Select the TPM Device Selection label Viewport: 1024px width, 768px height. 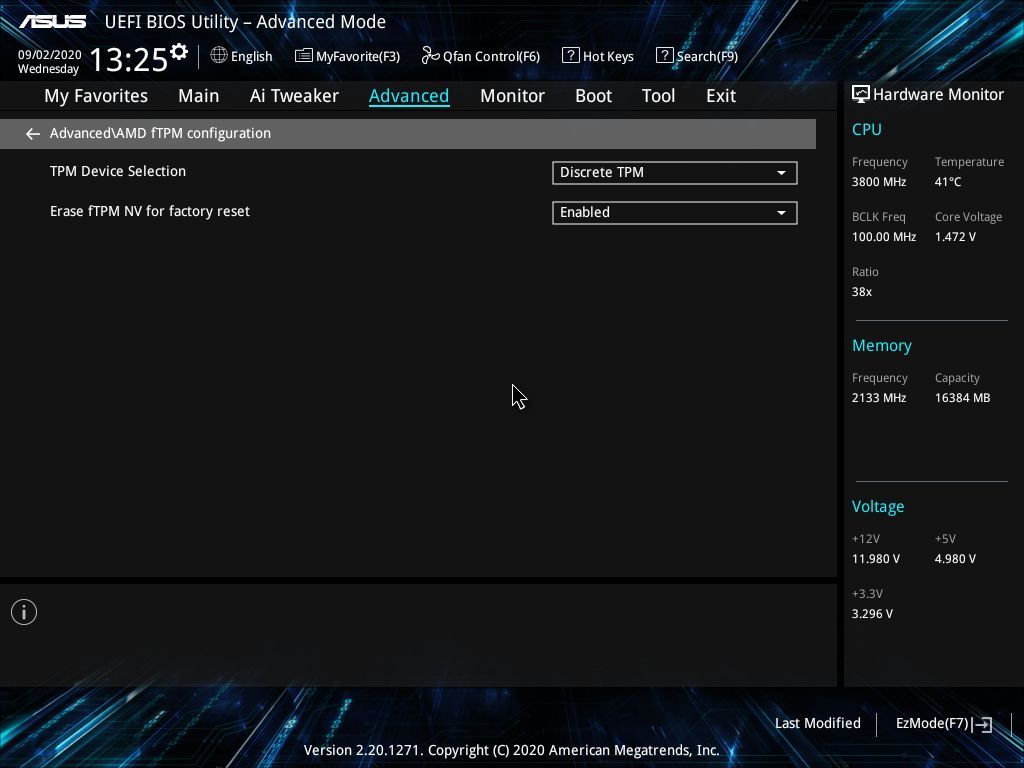pos(118,171)
